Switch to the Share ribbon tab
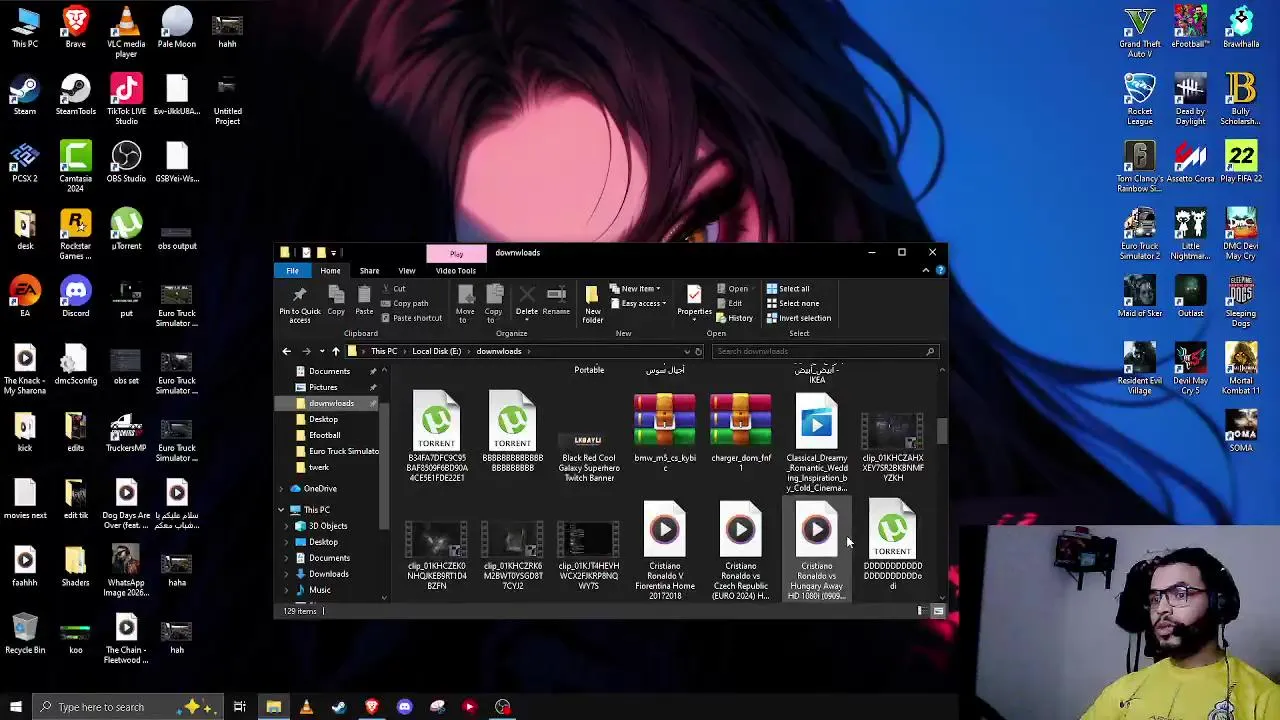 pyautogui.click(x=369, y=271)
